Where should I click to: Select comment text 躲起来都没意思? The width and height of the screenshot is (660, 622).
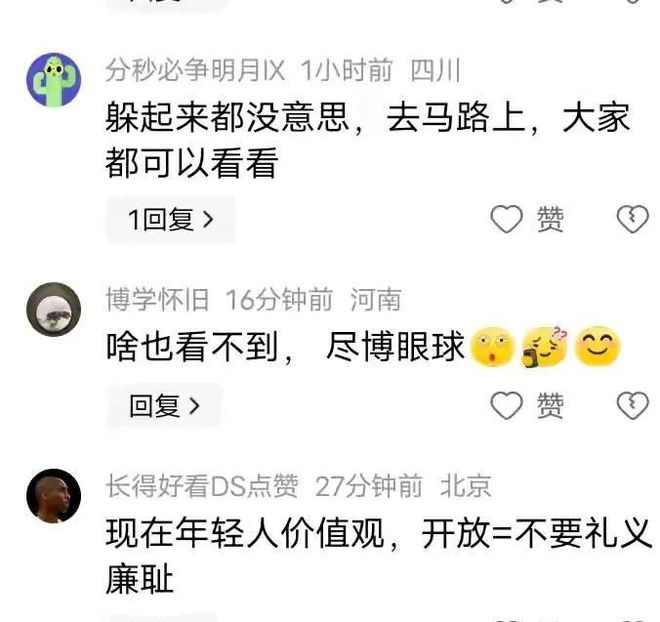point(227,117)
